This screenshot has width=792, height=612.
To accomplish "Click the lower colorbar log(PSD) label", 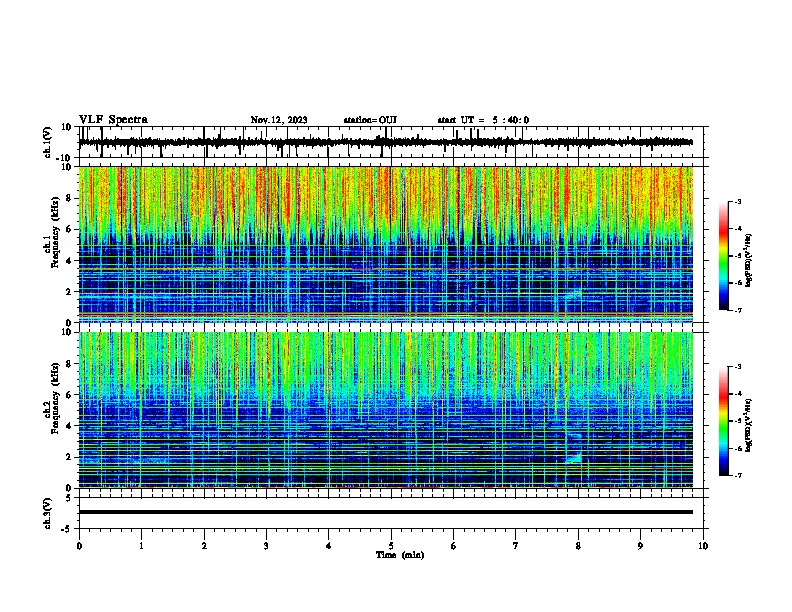I will [x=749, y=425].
